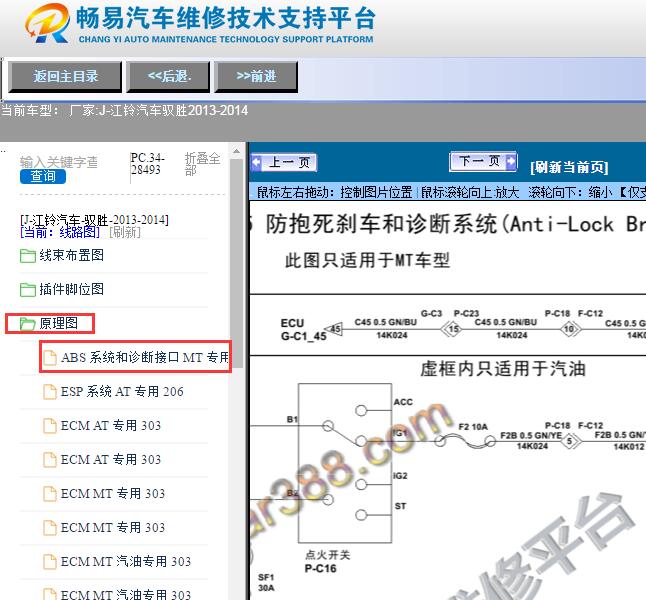
Task: Click the J-江铃汽车-驭胜-2013-2014 label
Action: coord(94,220)
